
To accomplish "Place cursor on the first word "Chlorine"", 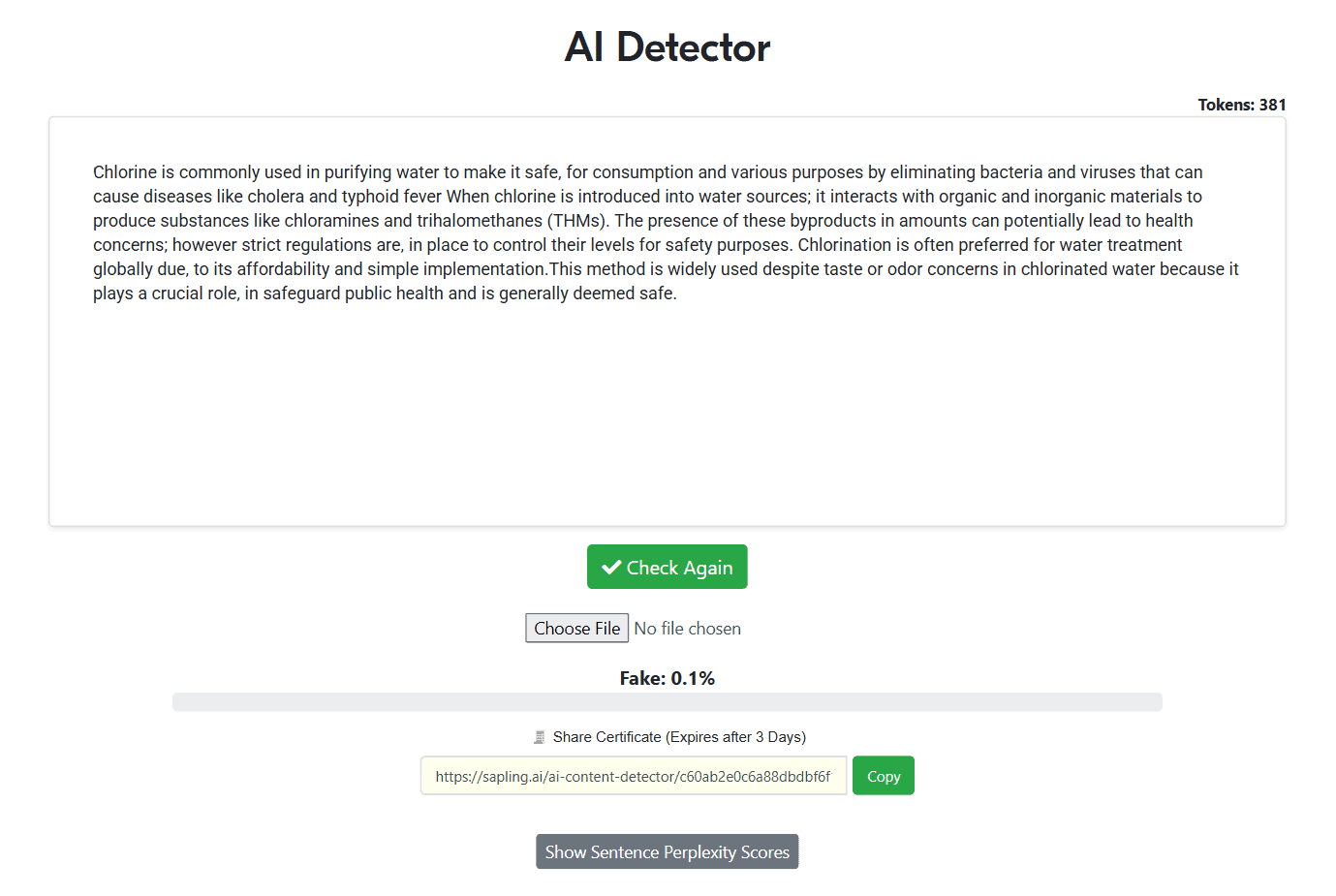I will [x=124, y=172].
